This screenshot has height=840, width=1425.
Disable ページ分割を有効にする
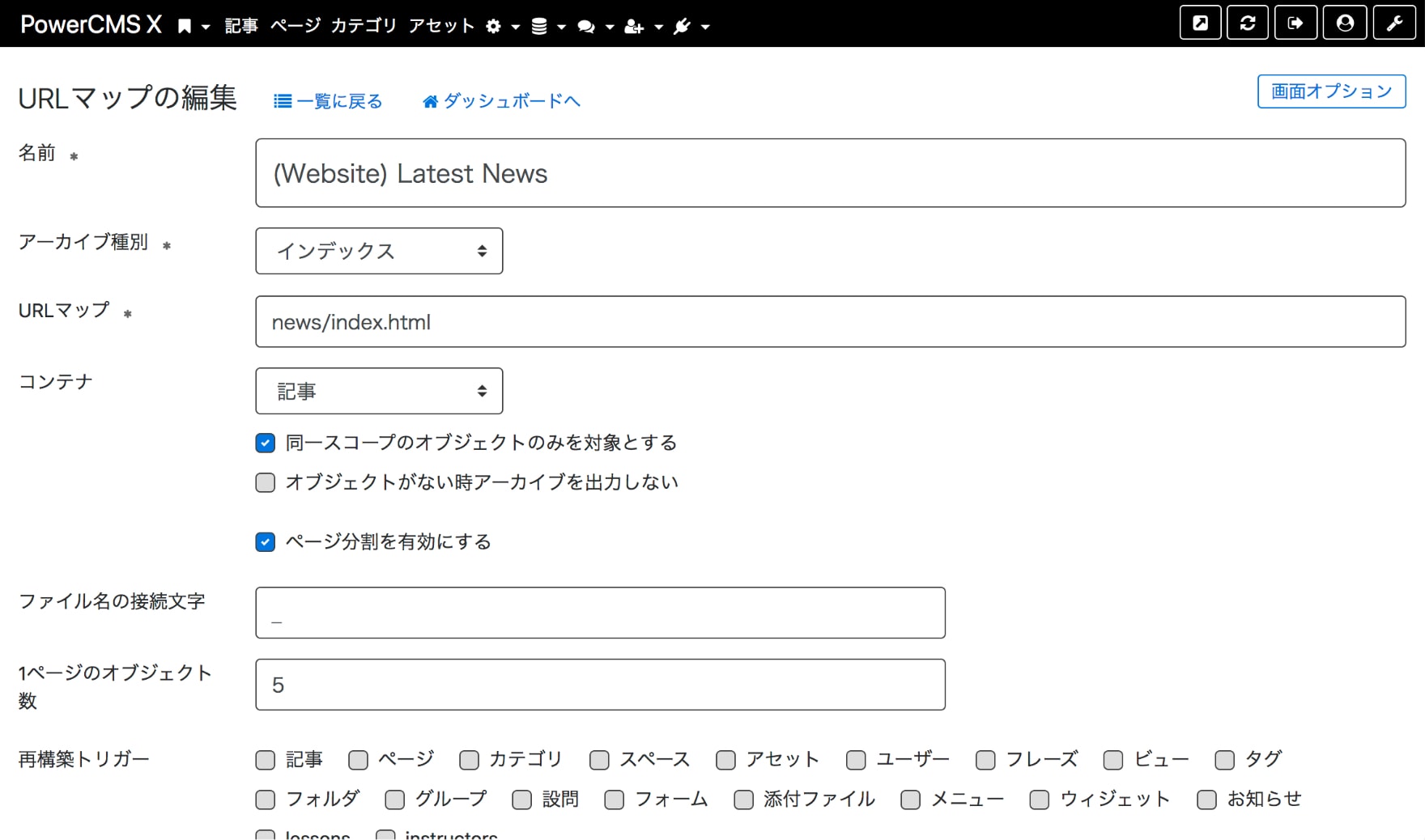coord(265,542)
